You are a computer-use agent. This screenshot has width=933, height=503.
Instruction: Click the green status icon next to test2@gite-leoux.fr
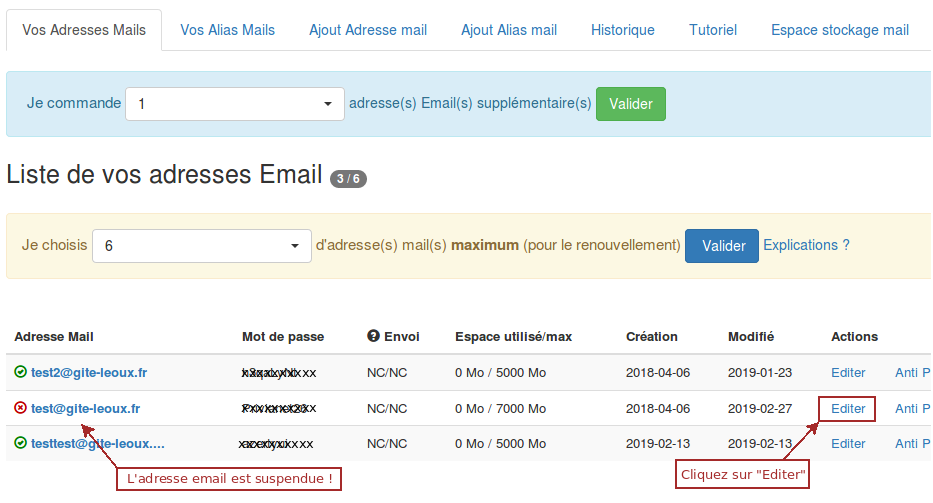pyautogui.click(x=20, y=372)
